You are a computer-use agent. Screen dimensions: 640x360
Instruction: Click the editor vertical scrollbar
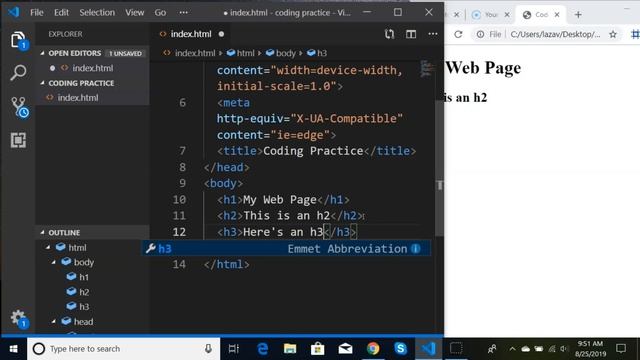point(439,167)
